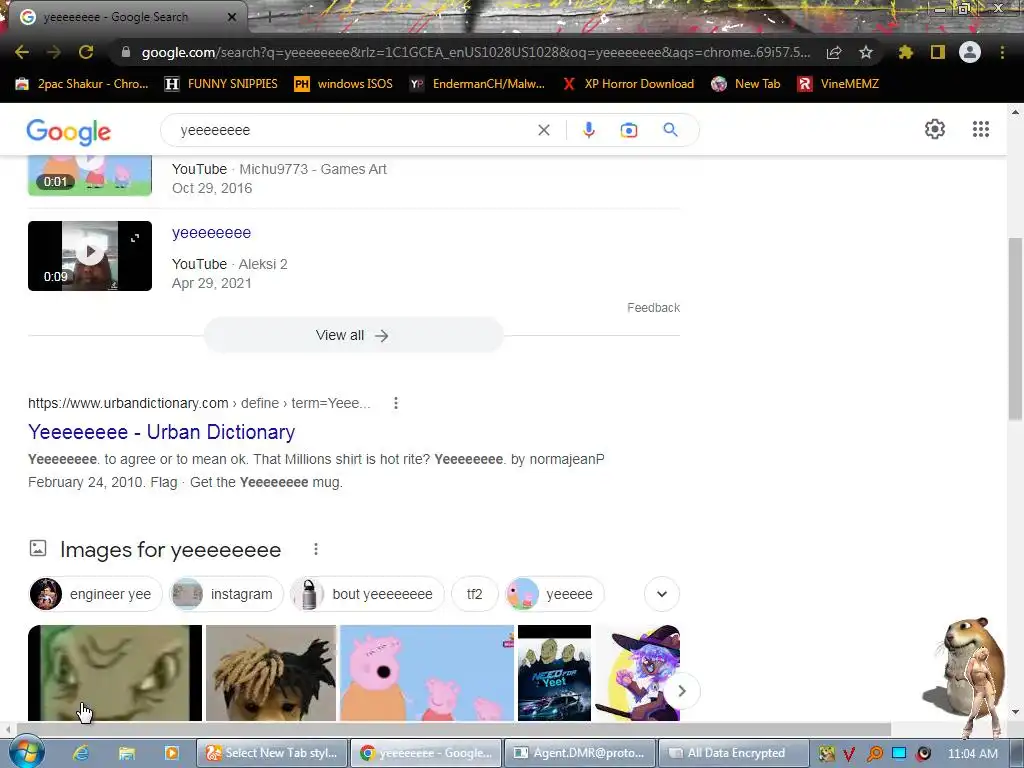Open the dreadlocks hair image thumbnail
The image size is (1024, 768).
271,673
